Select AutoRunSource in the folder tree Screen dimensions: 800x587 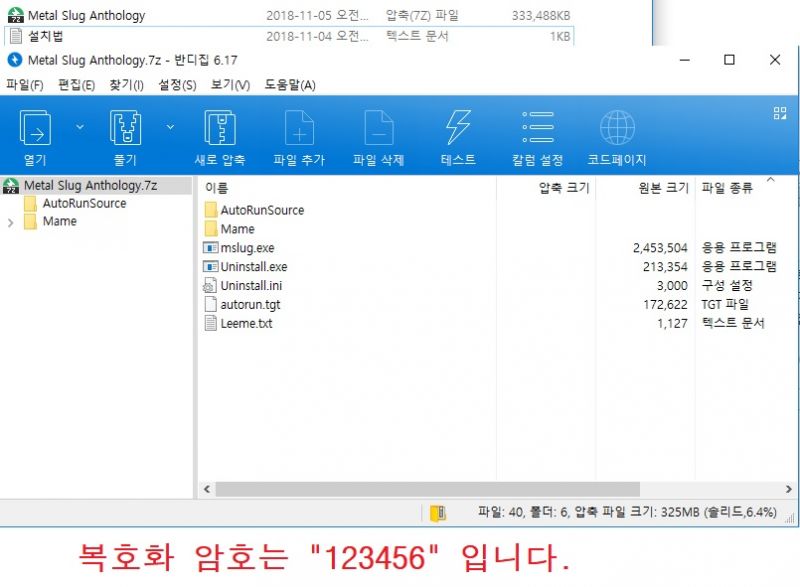[84, 203]
